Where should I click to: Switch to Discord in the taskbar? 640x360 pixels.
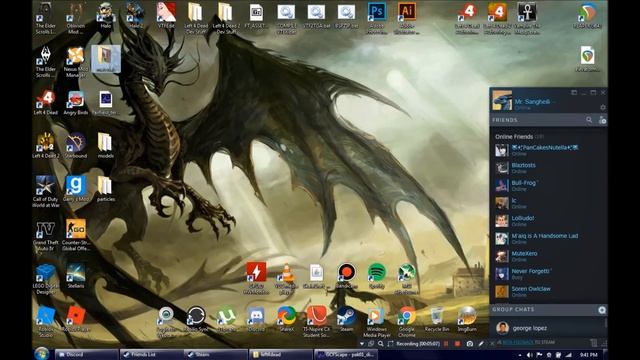(86, 354)
